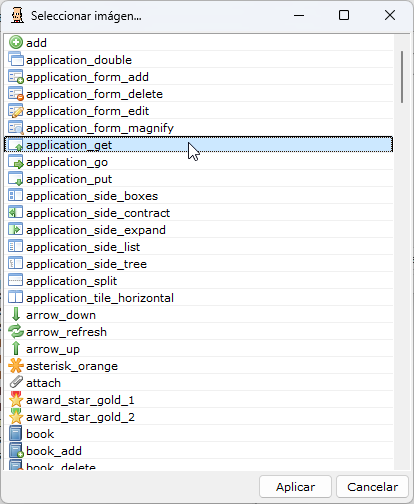414x504 pixels.
Task: Select the application_put list entry
Action: [x=199, y=179]
